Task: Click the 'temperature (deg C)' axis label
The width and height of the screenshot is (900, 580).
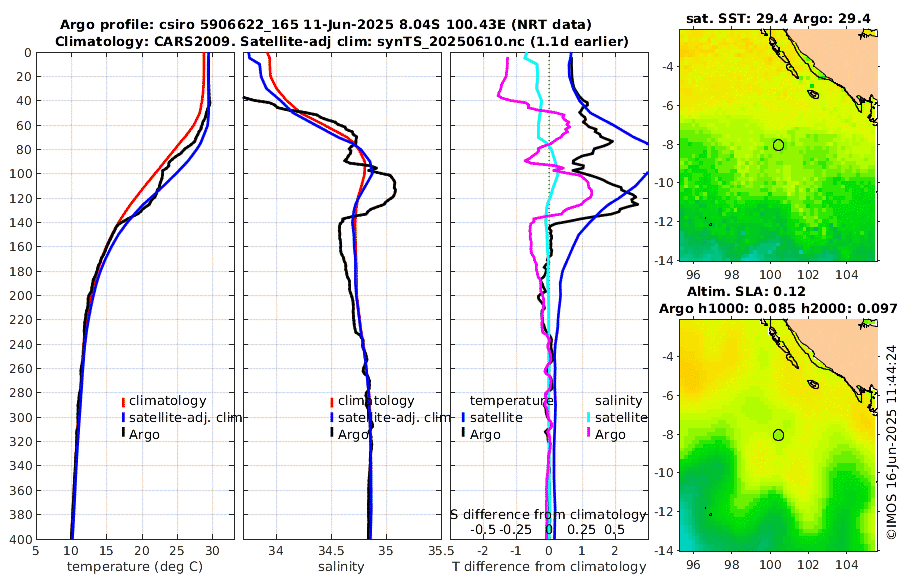Action: click(x=135, y=567)
